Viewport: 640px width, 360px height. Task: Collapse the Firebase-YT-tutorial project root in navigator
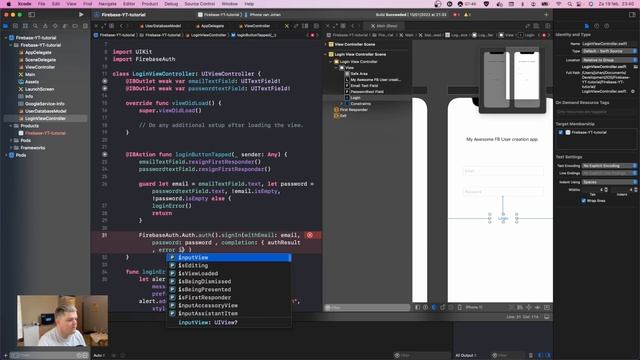[x=6, y=38]
